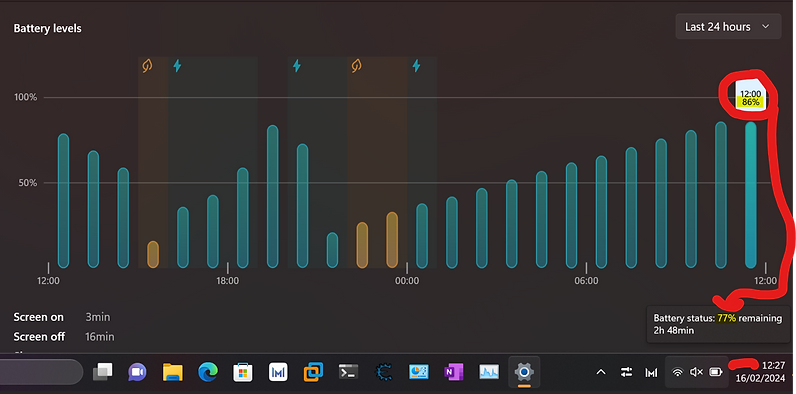Open the Microsoft Store taskbar icon
Image resolution: width=796 pixels, height=394 pixels.
243,373
